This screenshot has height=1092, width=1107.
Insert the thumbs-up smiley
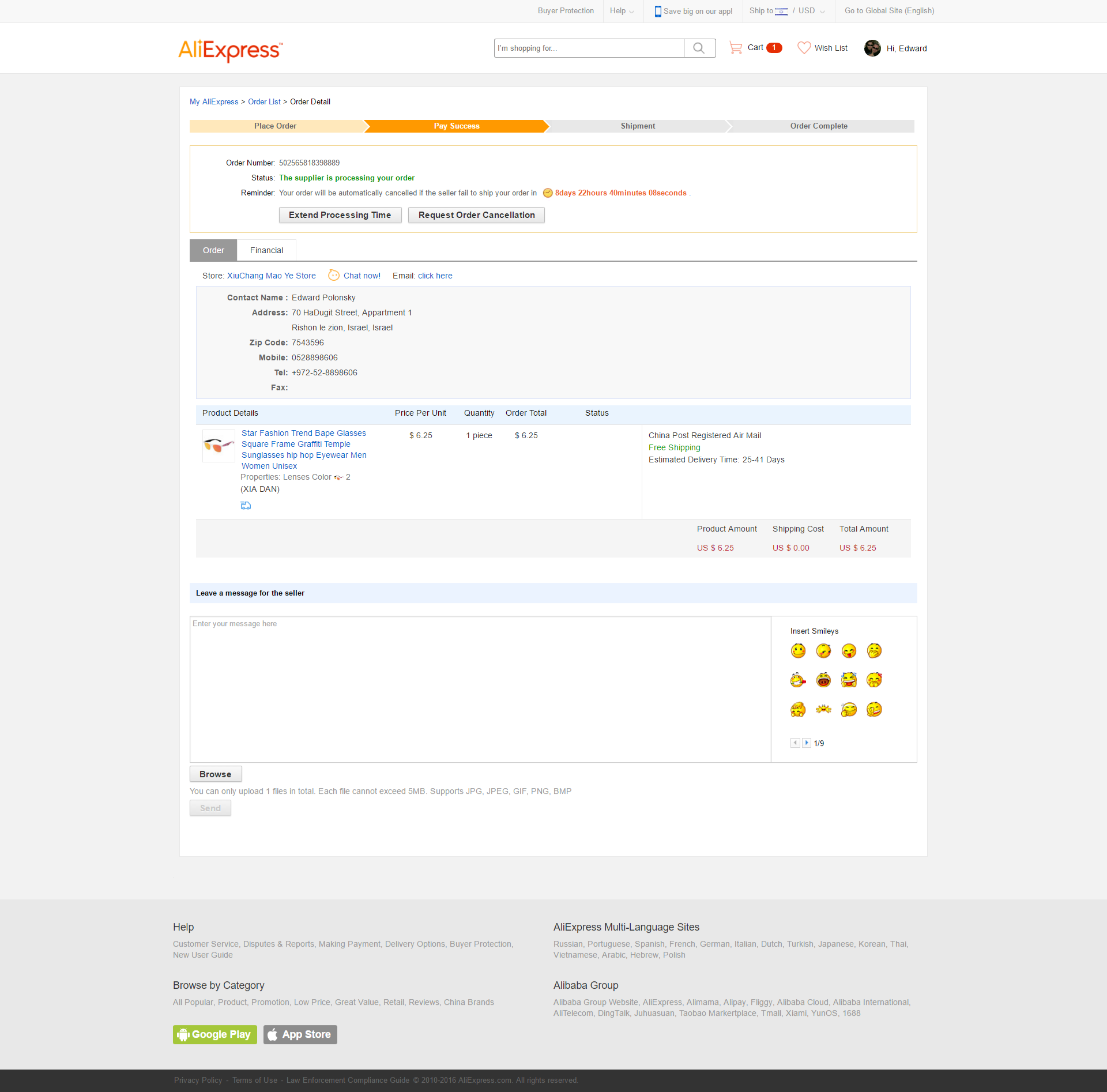849,709
